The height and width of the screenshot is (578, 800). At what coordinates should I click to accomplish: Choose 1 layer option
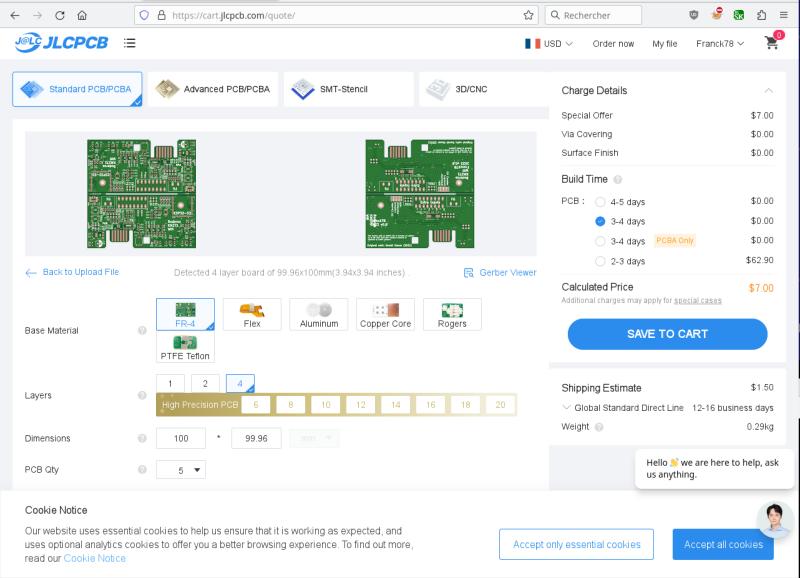pos(170,383)
